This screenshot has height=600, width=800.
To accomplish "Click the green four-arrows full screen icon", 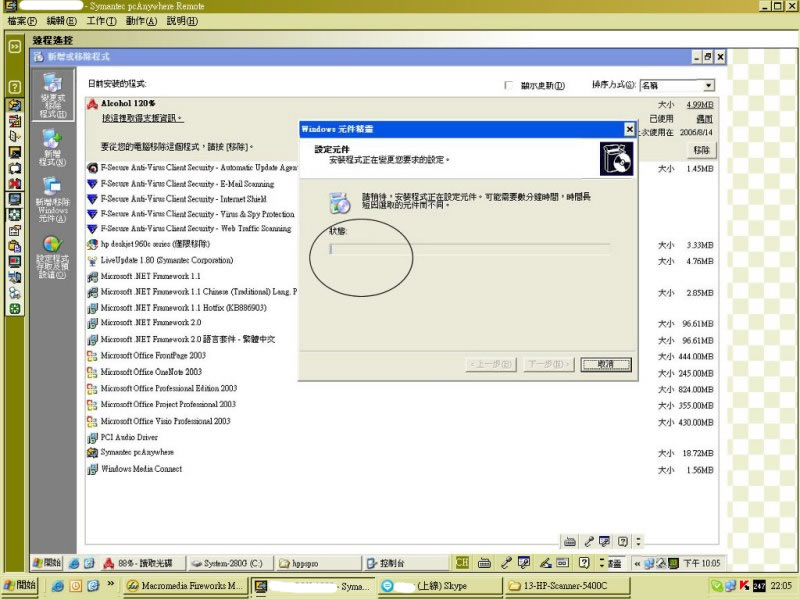I will pos(15,214).
